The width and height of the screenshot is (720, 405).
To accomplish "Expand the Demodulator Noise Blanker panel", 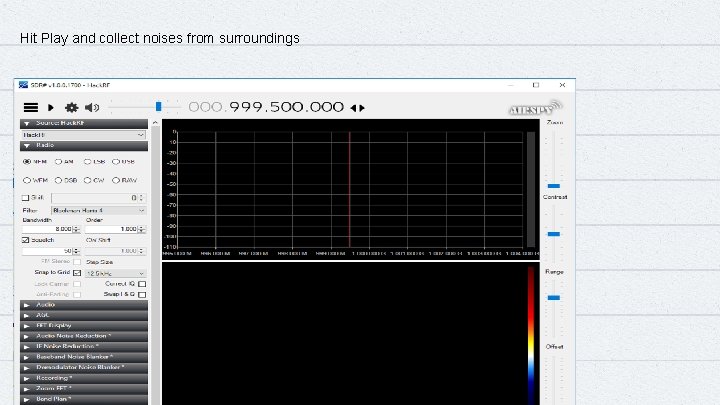I will [84, 368].
